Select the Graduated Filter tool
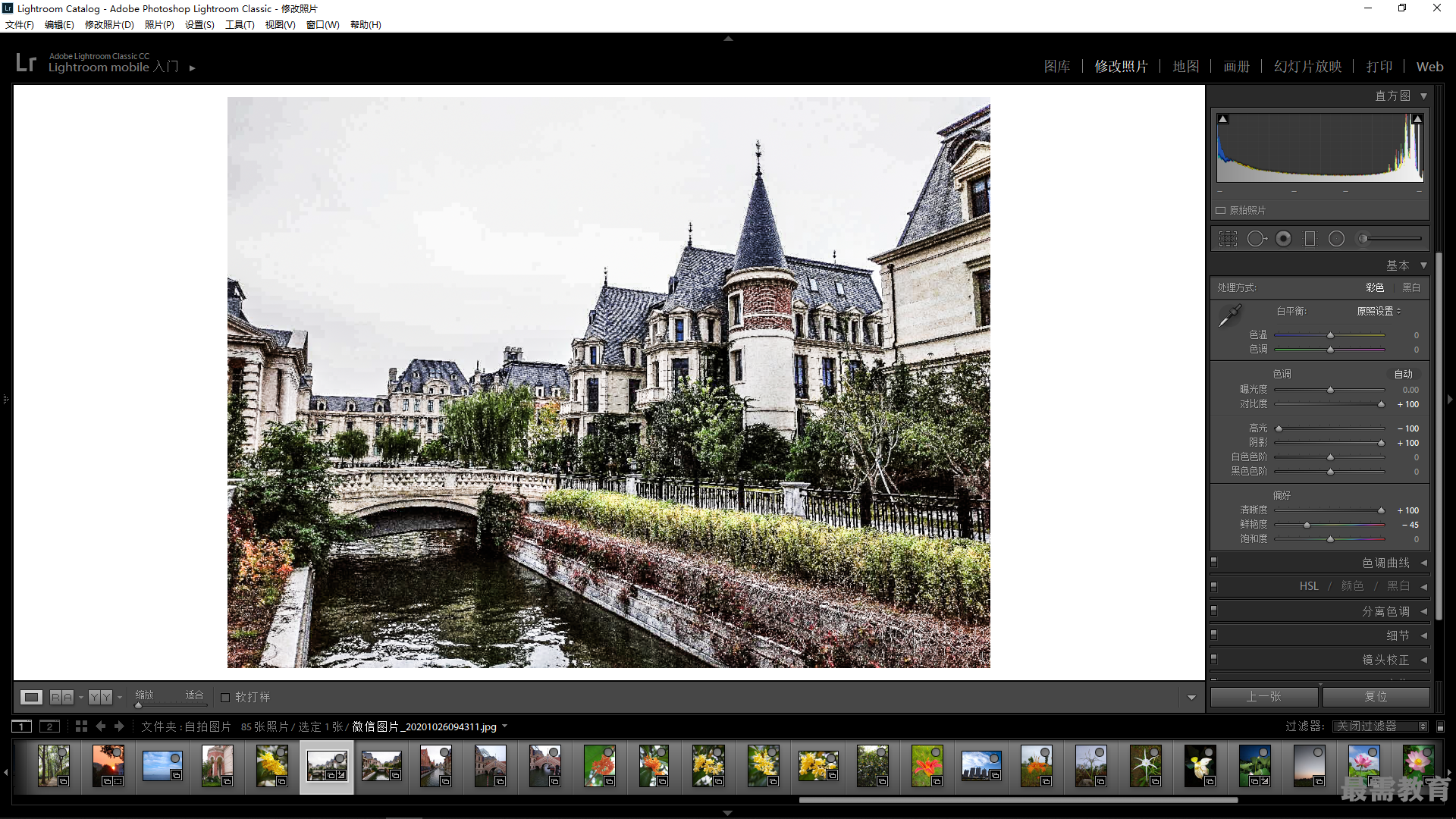 tap(1310, 239)
